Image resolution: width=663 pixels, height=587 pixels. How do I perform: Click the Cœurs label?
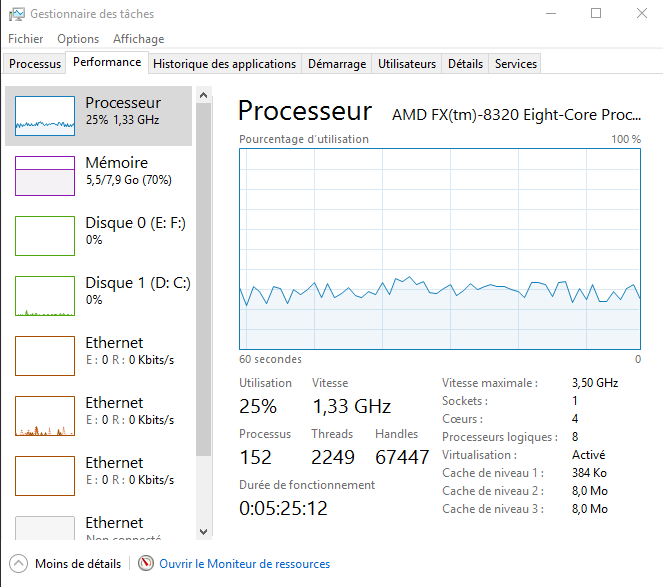click(x=463, y=419)
